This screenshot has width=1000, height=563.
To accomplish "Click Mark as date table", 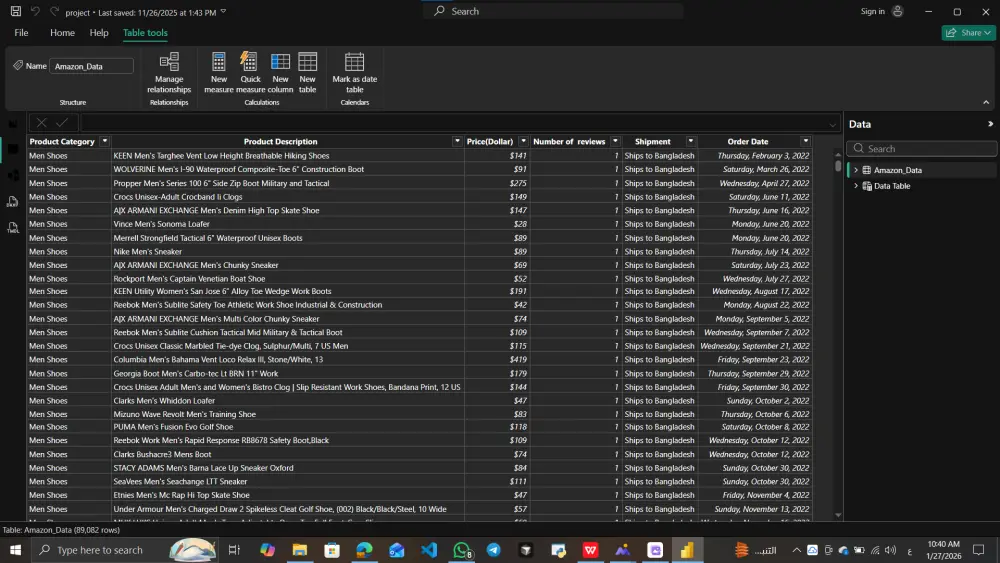I will point(355,73).
